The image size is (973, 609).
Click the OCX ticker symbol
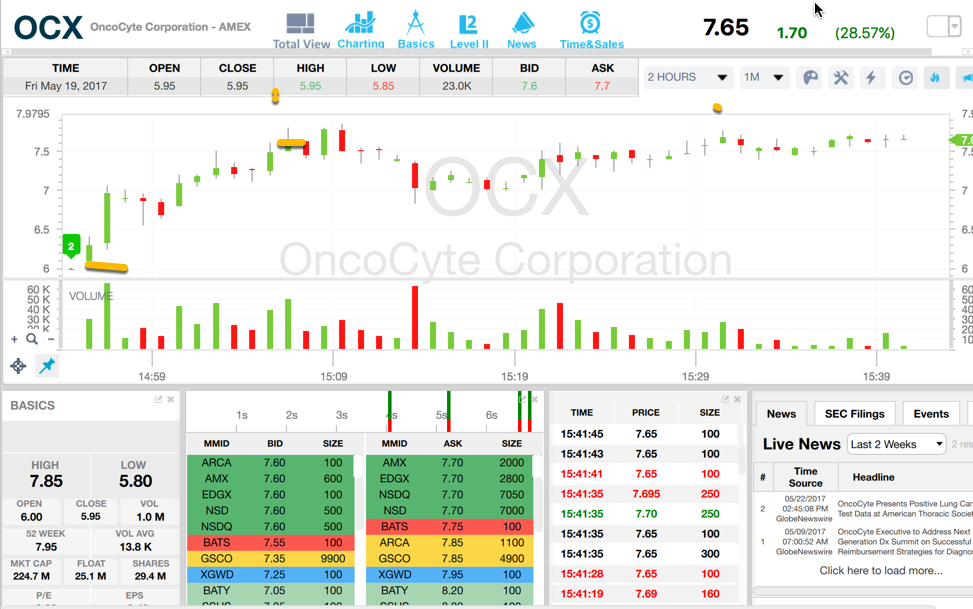click(x=48, y=28)
